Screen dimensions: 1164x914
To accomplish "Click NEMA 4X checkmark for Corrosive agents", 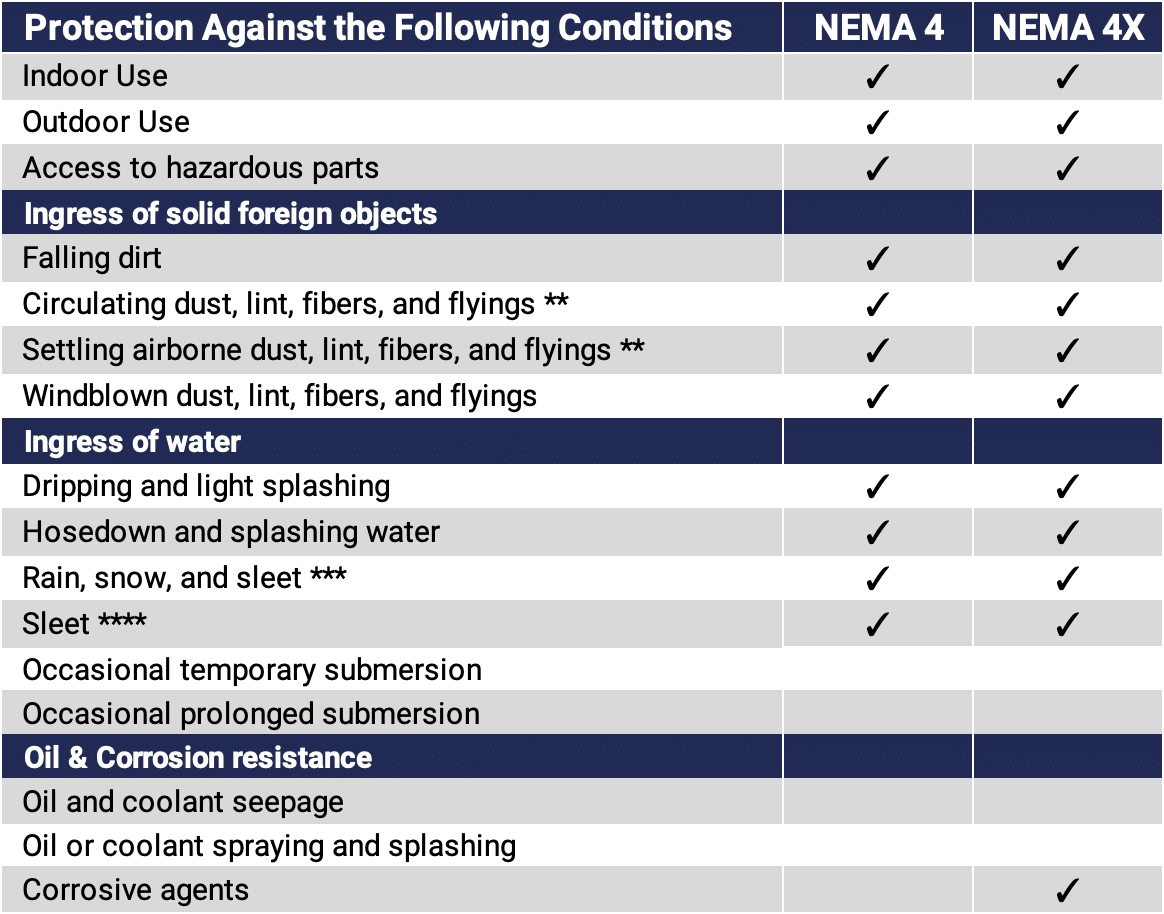I will [1068, 890].
